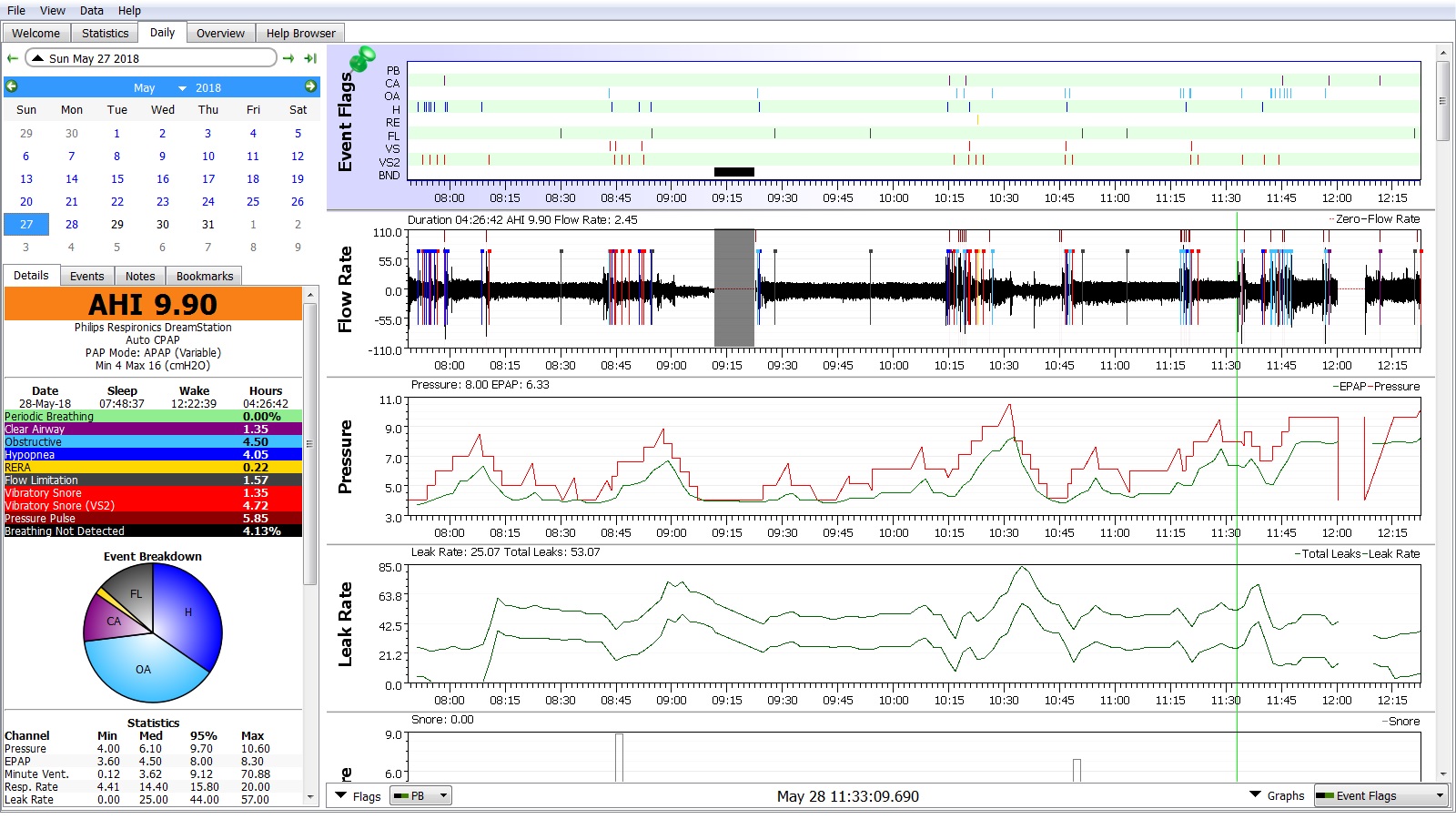Select May 15 in the calendar
Image resolution: width=1456 pixels, height=819 pixels.
[117, 178]
